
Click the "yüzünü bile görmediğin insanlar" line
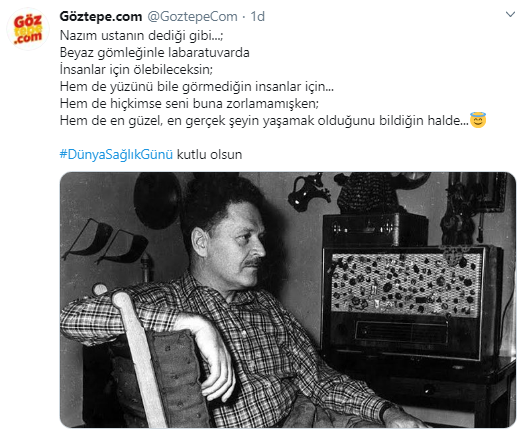coord(197,86)
